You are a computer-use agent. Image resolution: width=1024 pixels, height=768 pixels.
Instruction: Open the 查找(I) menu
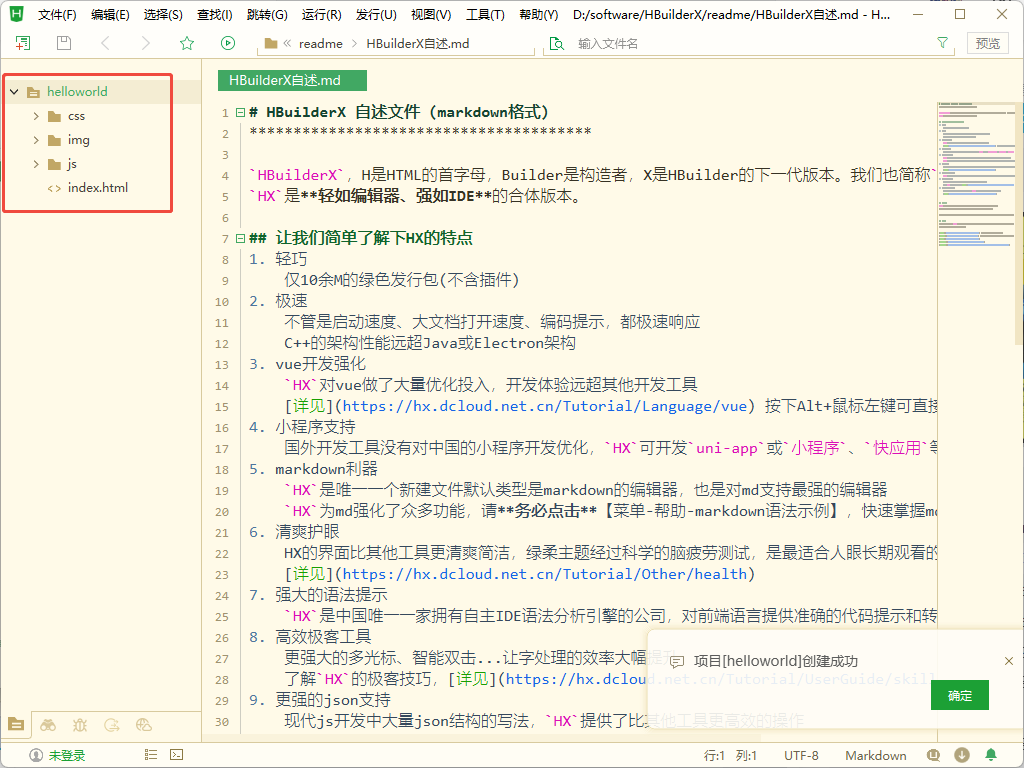[215, 14]
